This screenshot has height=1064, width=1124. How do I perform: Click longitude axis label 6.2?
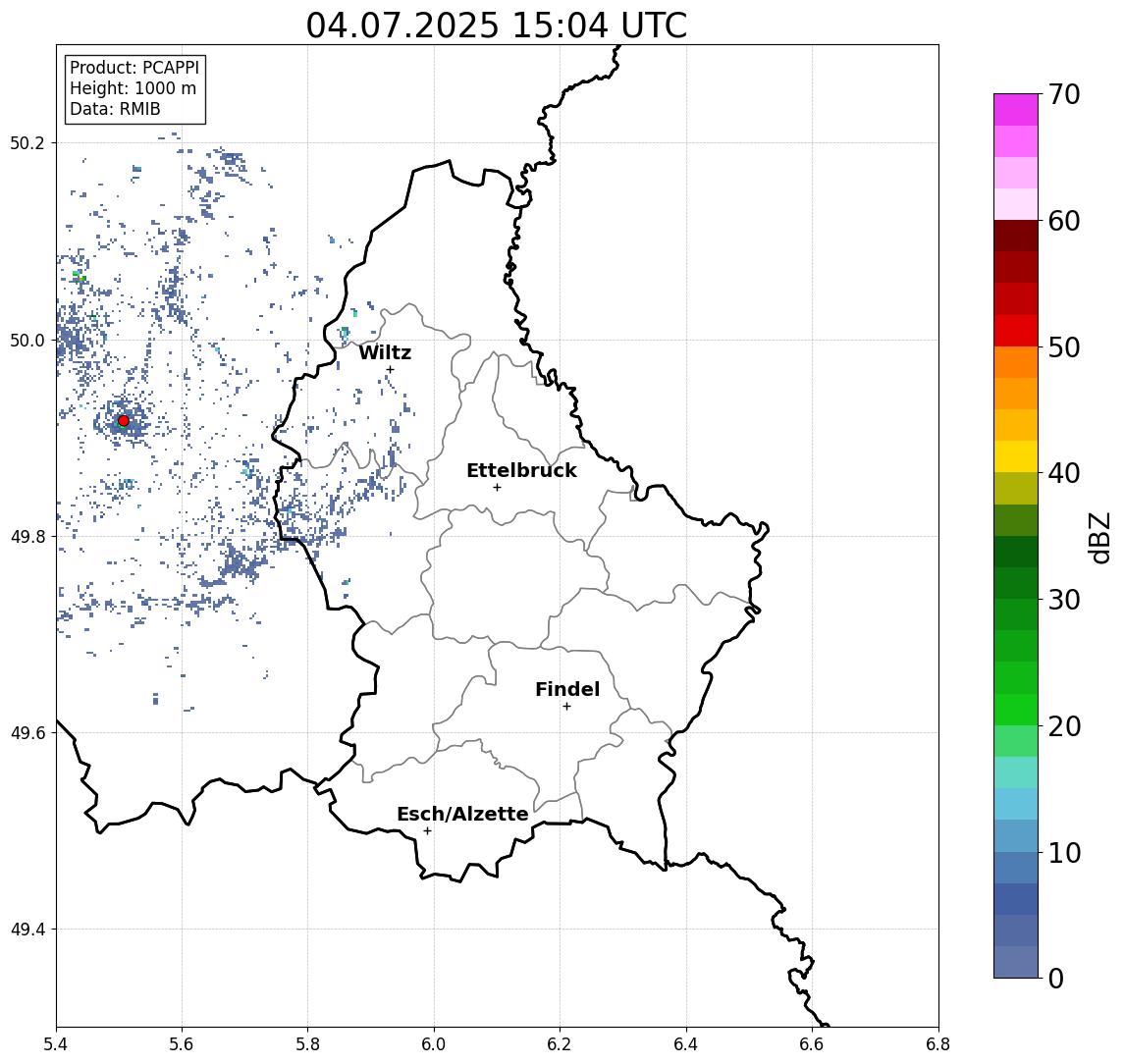tap(560, 1044)
